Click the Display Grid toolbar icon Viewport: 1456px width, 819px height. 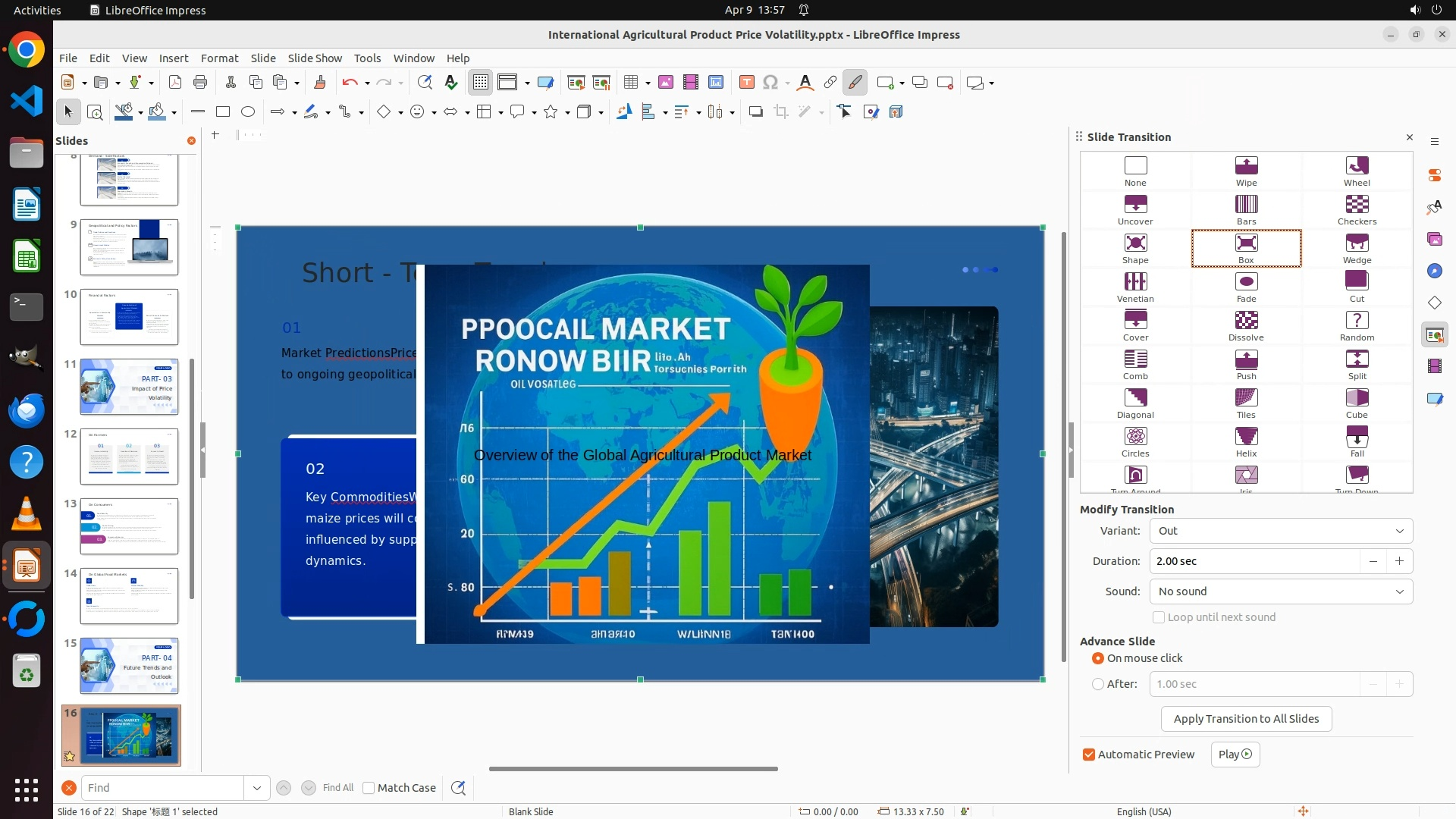[481, 83]
